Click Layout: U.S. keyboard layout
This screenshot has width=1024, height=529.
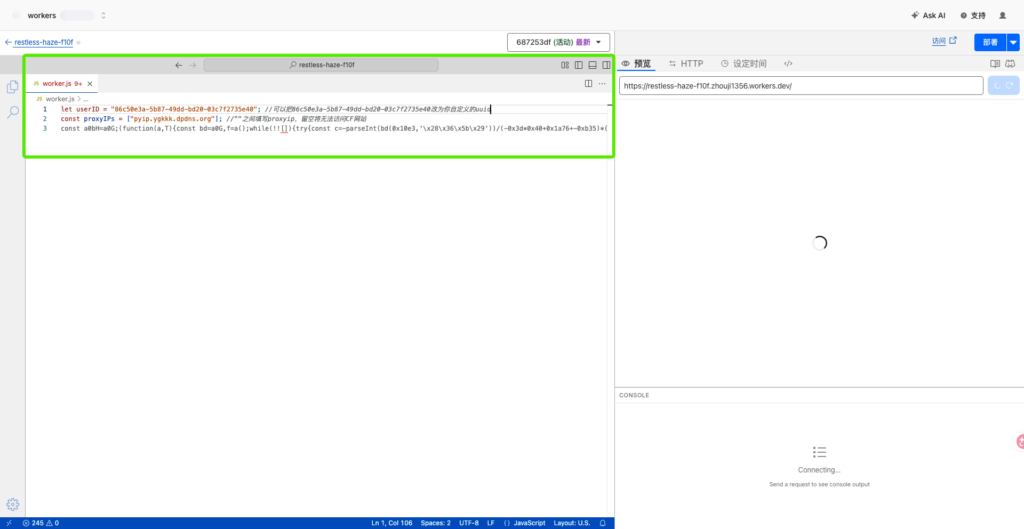tap(571, 523)
